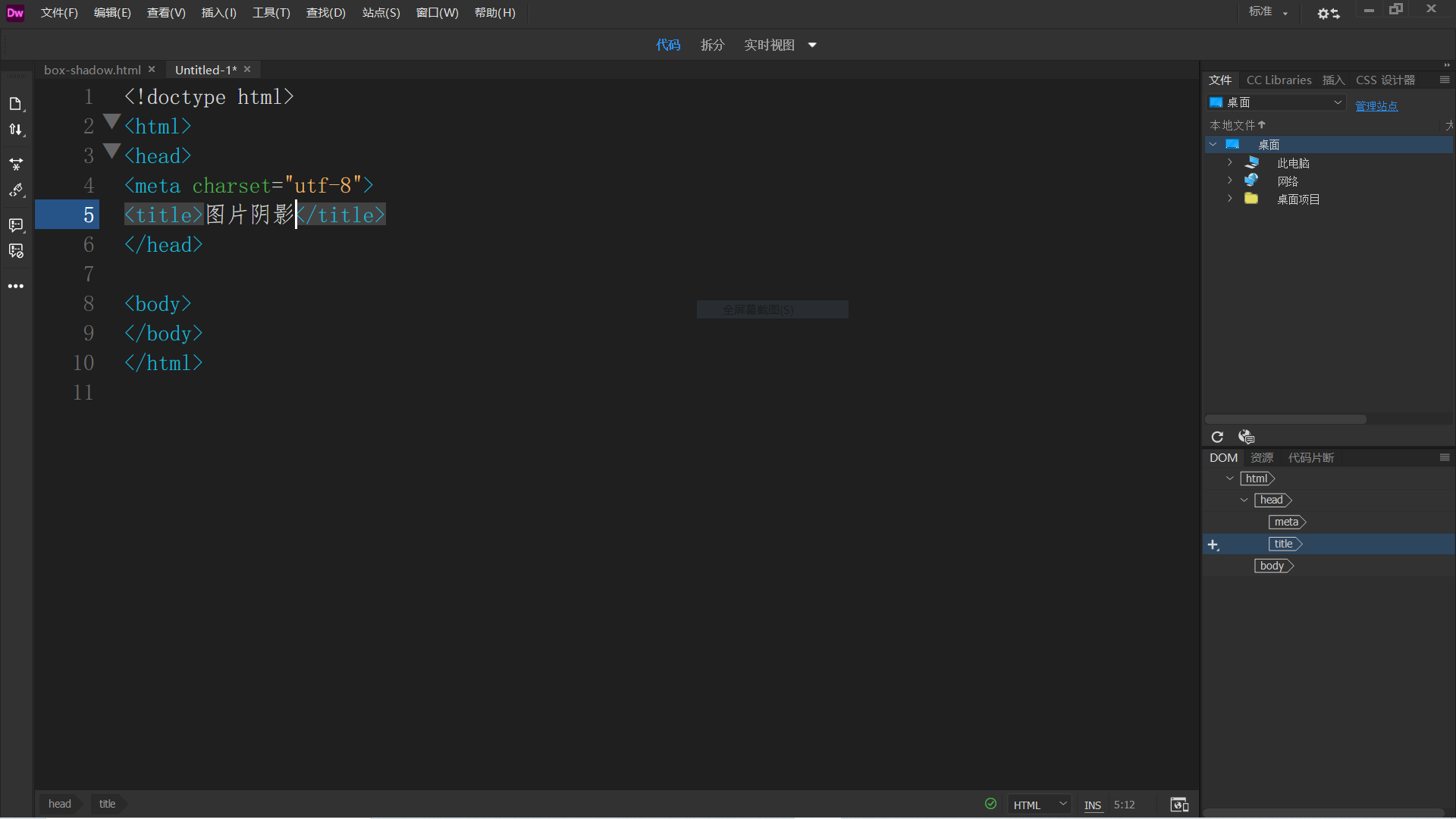Collapse the head tag on line 3
Image resolution: width=1456 pixels, height=819 pixels.
pyautogui.click(x=112, y=151)
